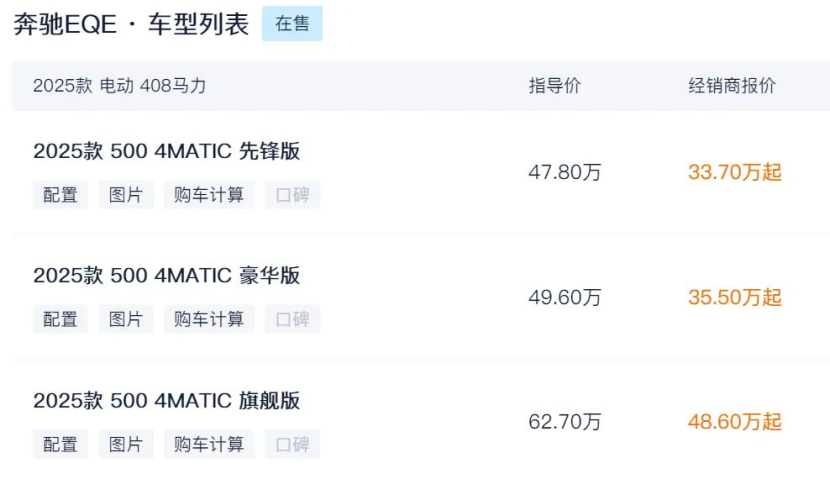Click the 35.50万起 dealer price
Image resolution: width=830 pixels, height=479 pixels.
click(x=734, y=297)
